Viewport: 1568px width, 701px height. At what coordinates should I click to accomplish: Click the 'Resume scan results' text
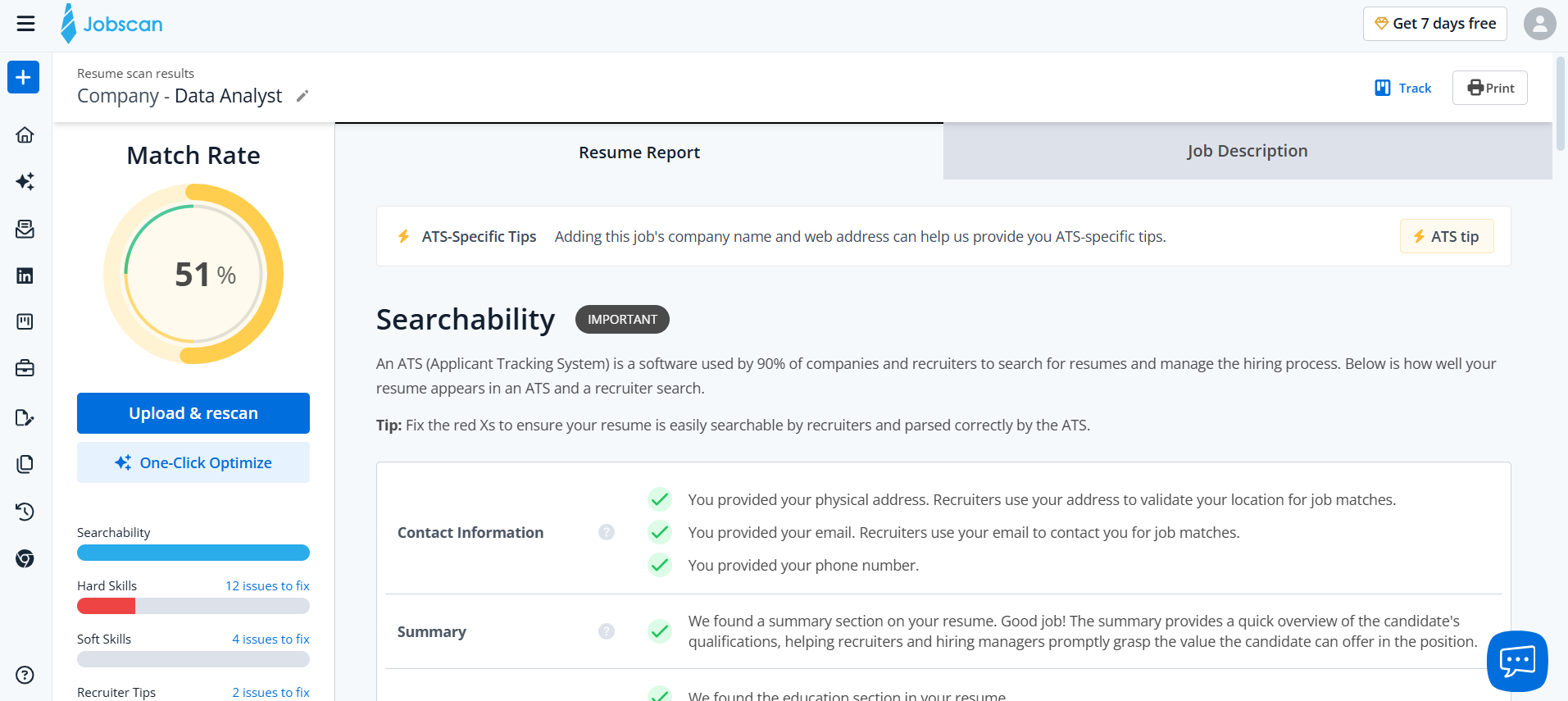(135, 73)
